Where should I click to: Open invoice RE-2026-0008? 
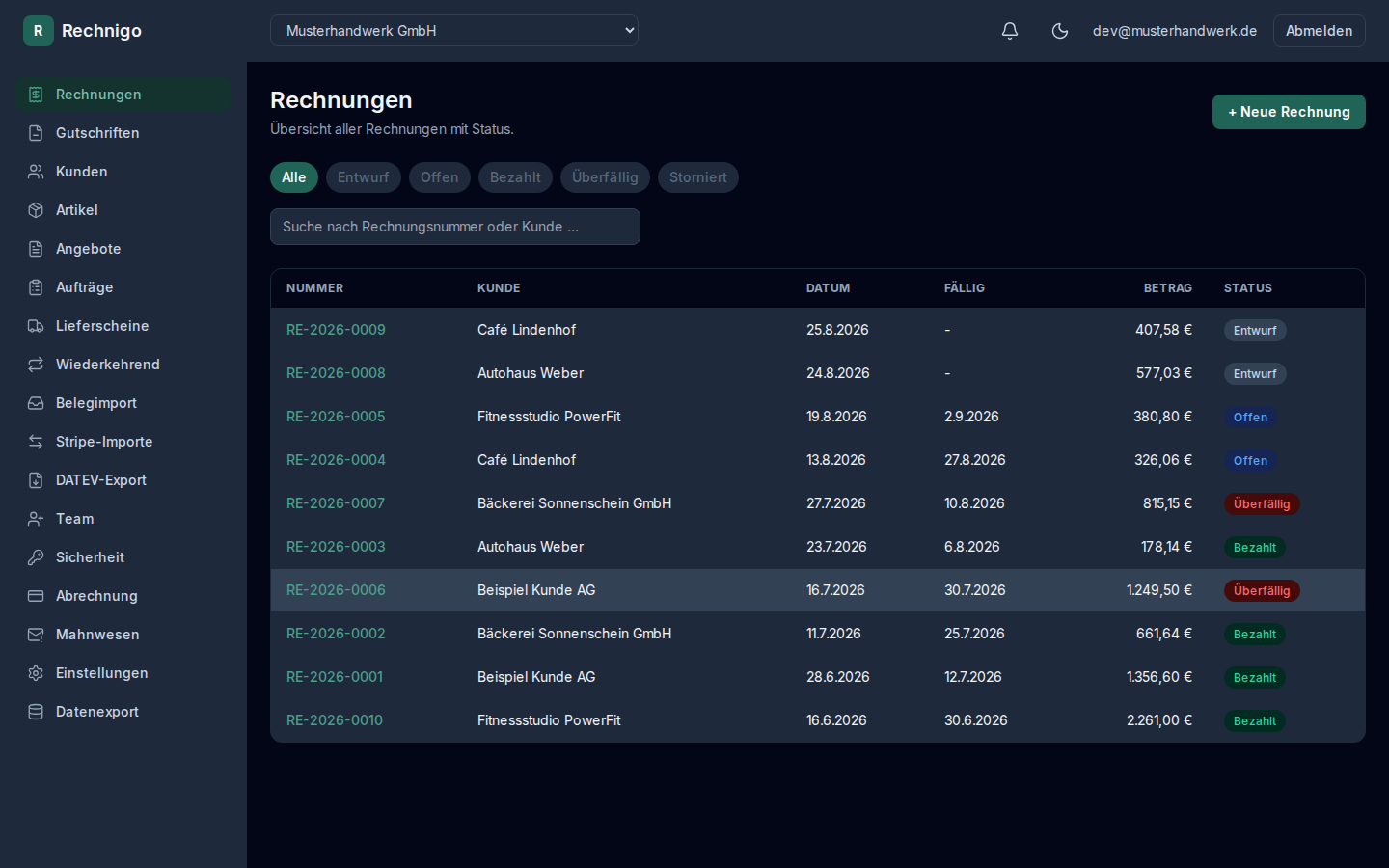336,373
